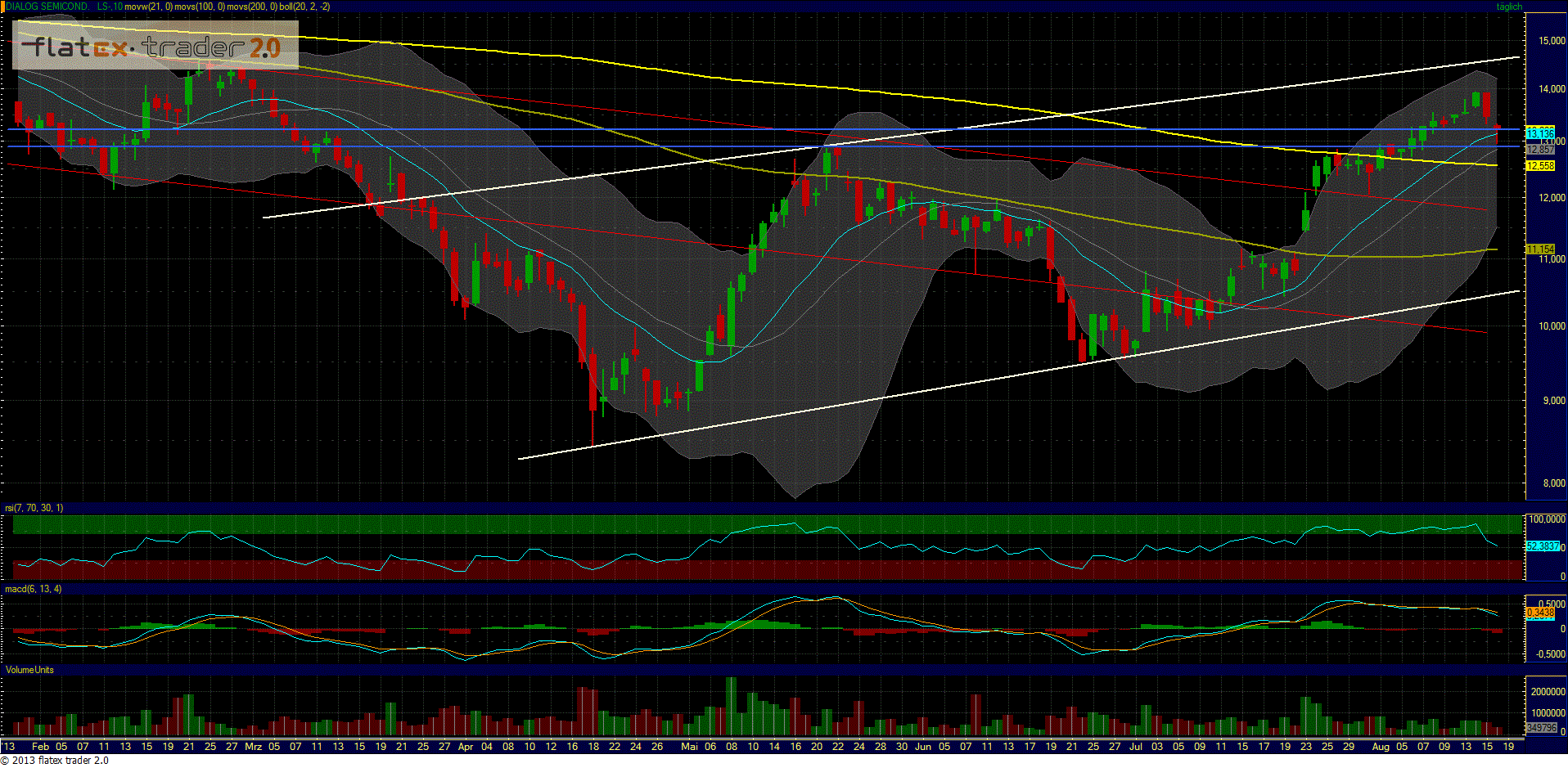Click the Aug month label on date axis
Screen dimensions: 1568x768
1381,747
